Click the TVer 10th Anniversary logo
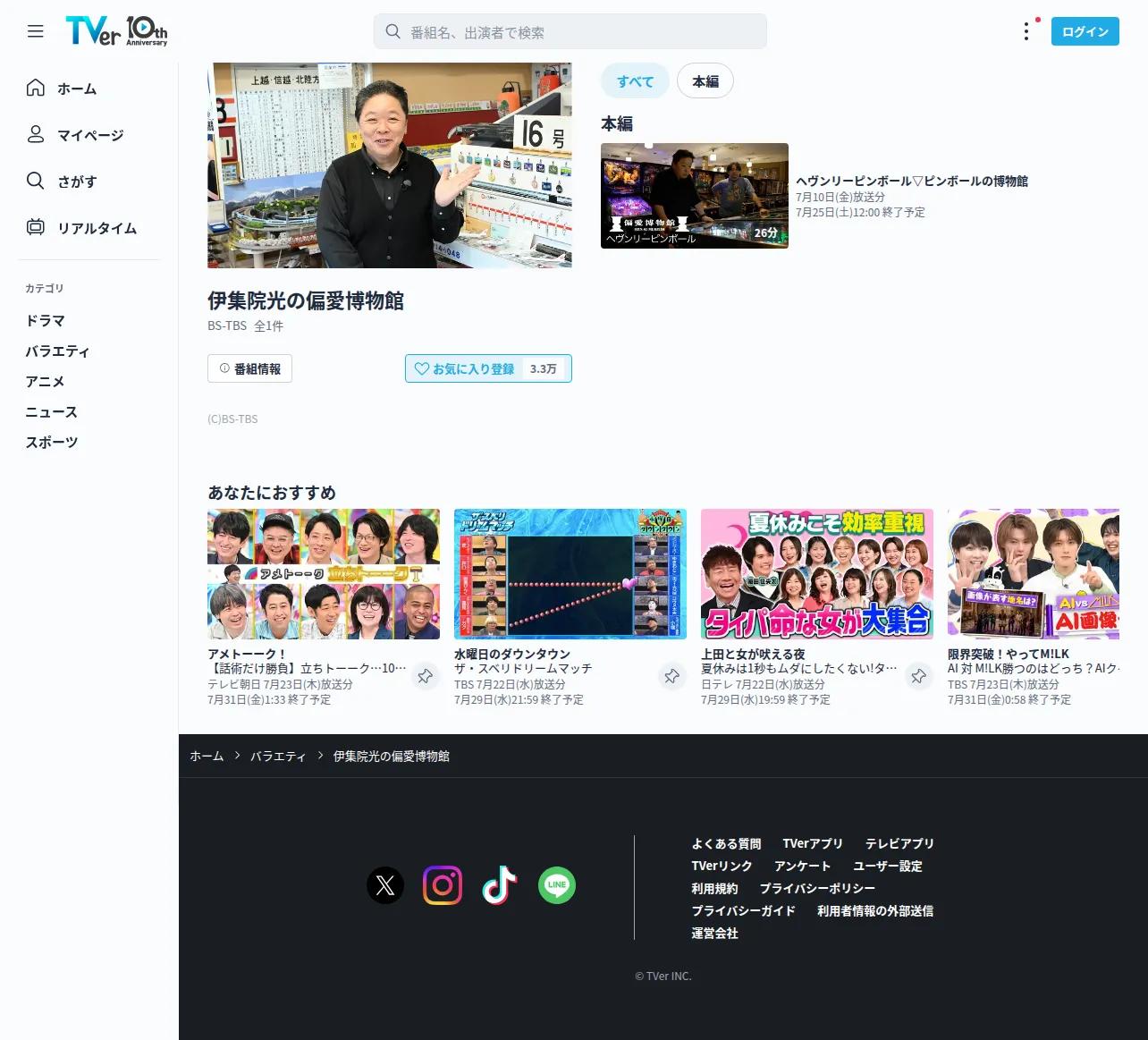Viewport: 1148px width, 1040px height. click(x=116, y=31)
